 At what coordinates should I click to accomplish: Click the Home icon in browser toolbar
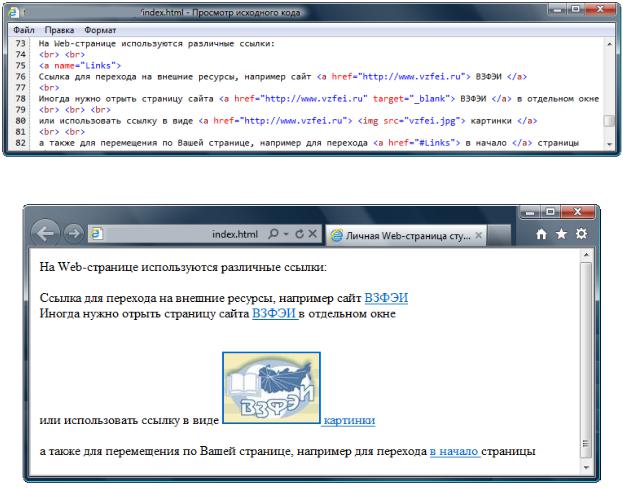click(541, 234)
